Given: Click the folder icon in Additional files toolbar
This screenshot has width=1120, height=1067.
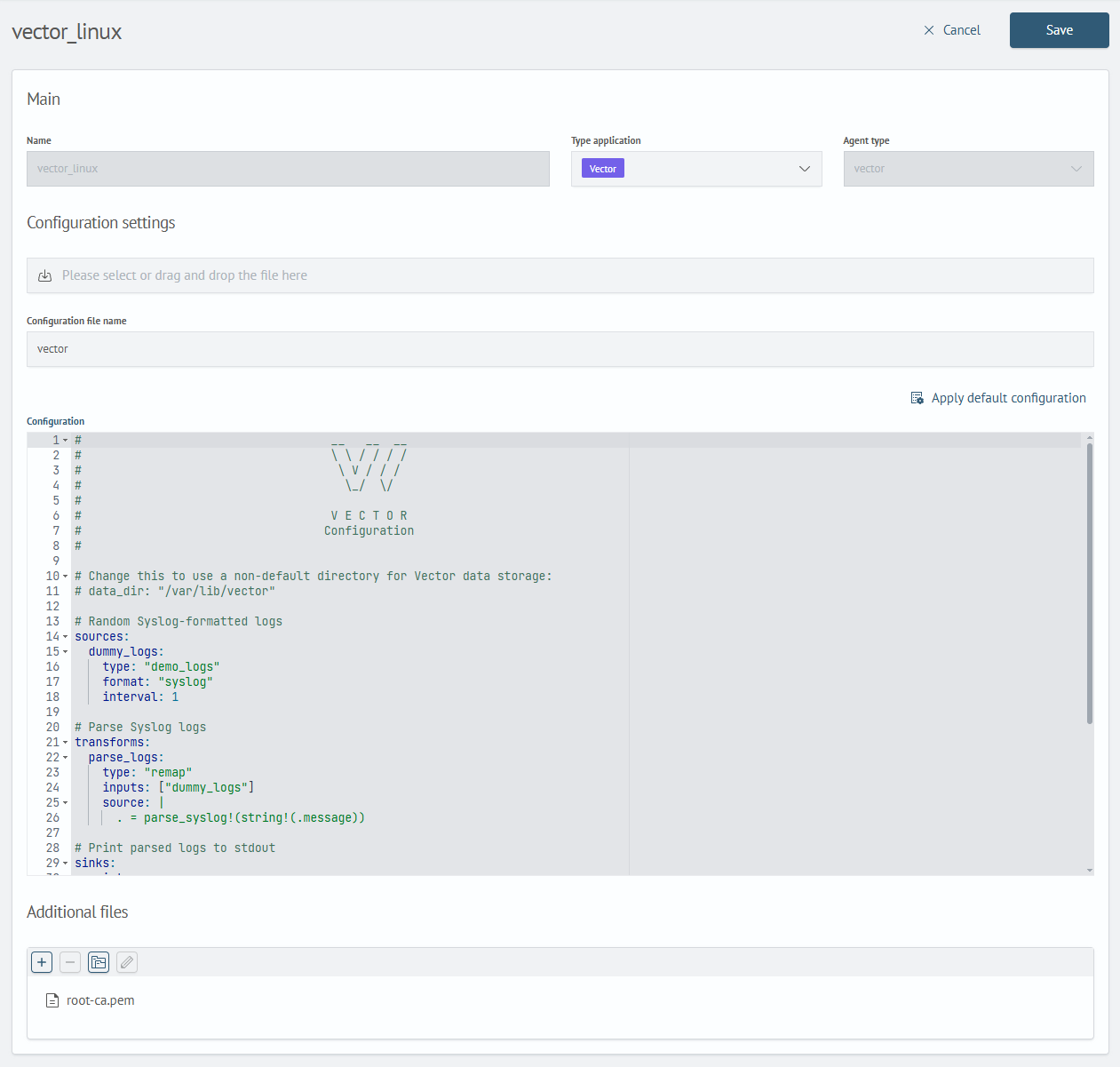Looking at the screenshot, I should point(99,962).
